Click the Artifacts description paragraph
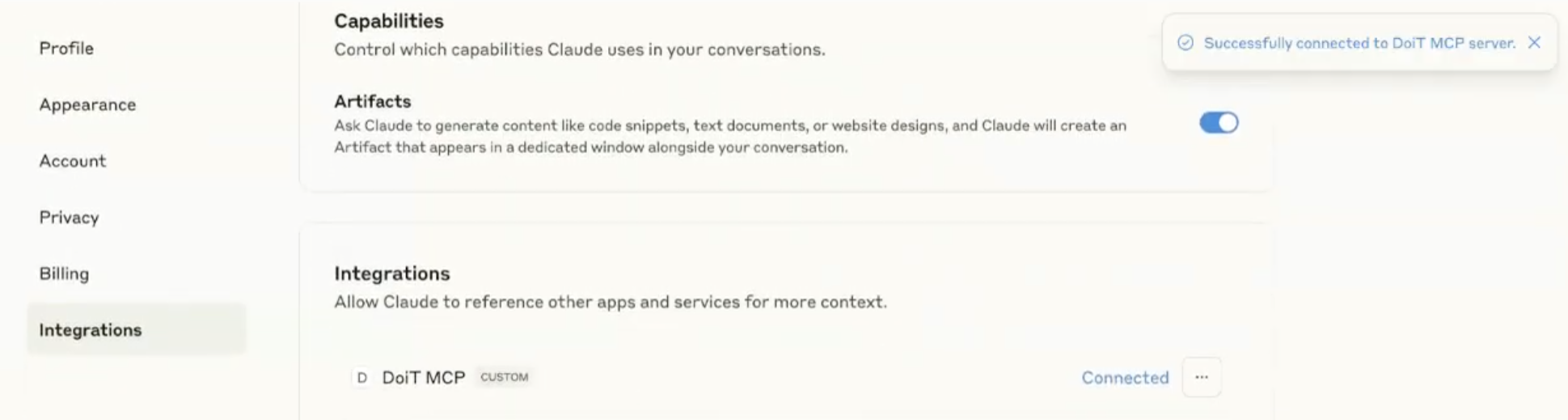The width and height of the screenshot is (1568, 420). pos(730,136)
